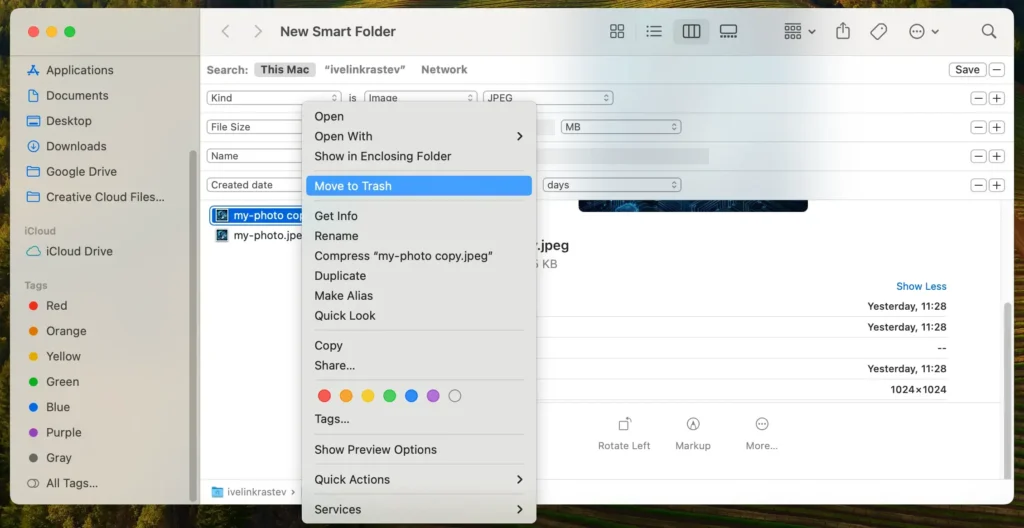Select Duplicate from context menu
1024x528 pixels.
click(340, 276)
